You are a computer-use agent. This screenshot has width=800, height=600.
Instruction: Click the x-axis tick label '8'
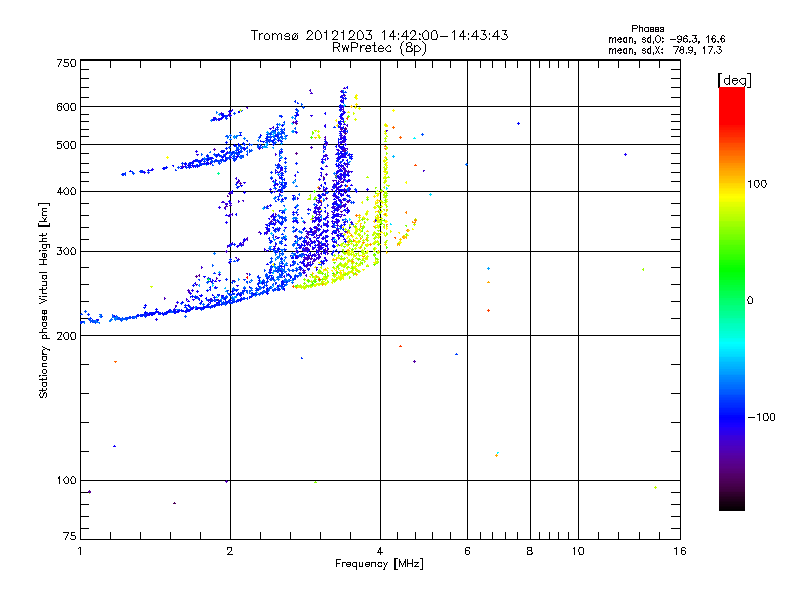pyautogui.click(x=530, y=551)
